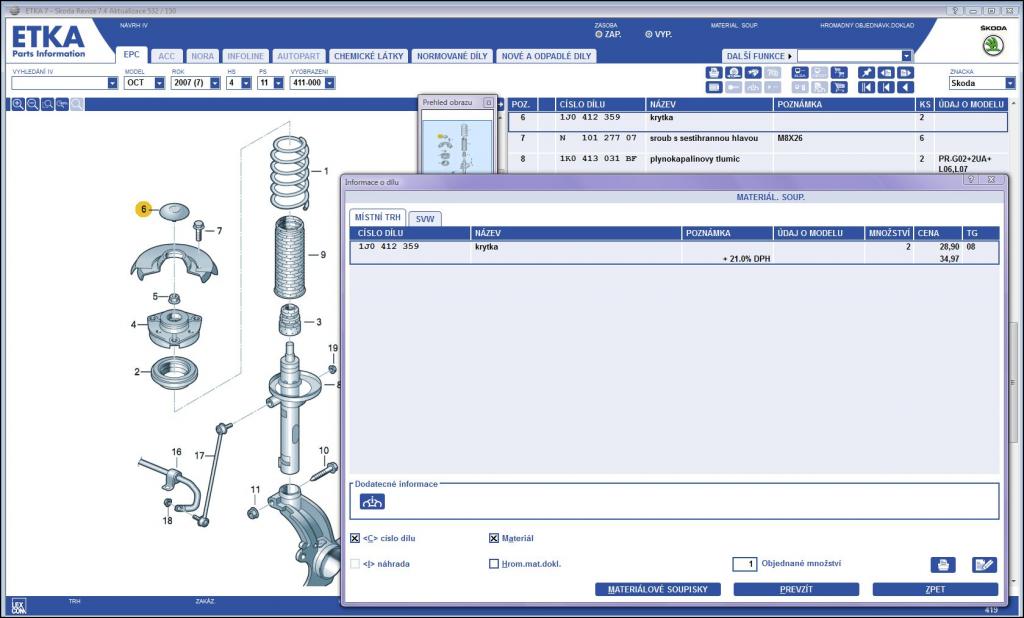This screenshot has height=618, width=1024.
Task: Switch to the EPC tab
Action: click(x=131, y=55)
